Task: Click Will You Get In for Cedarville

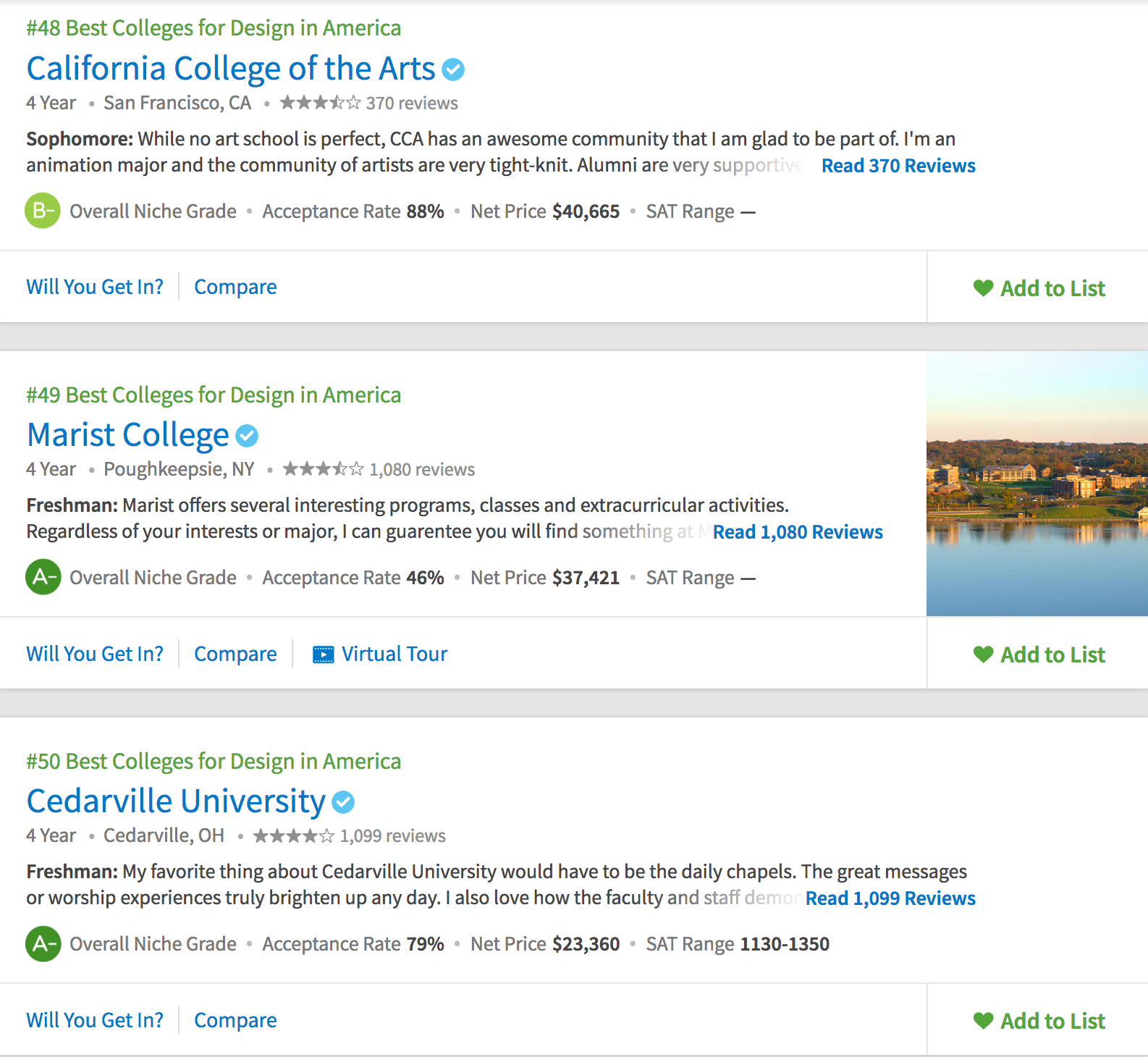Action: 95,1020
